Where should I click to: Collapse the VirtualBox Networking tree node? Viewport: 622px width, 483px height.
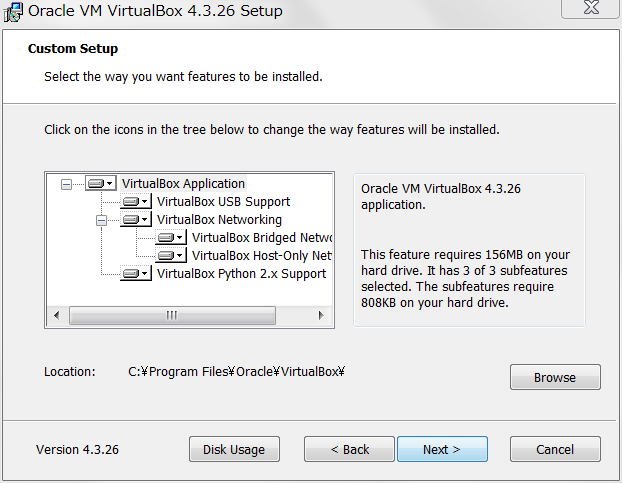pos(101,220)
